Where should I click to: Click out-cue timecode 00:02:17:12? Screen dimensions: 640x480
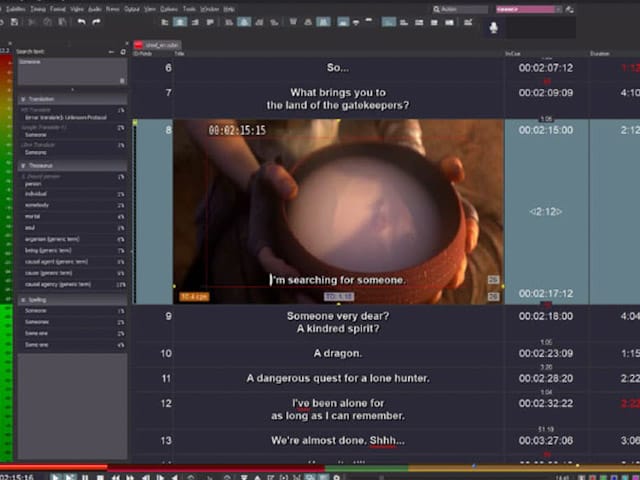(x=546, y=293)
